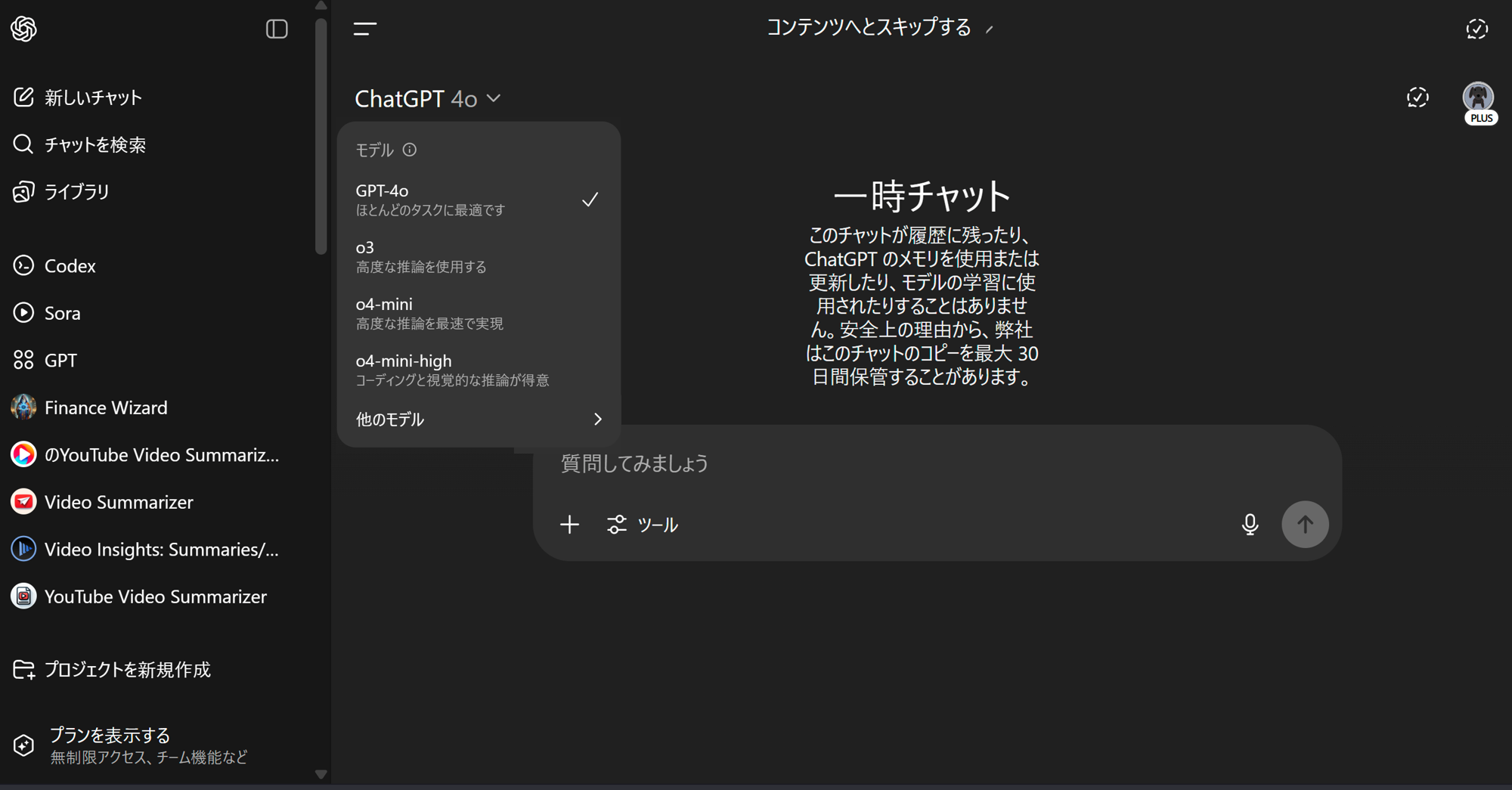Click プランを表示する
This screenshot has height=790, width=1512.
click(110, 735)
